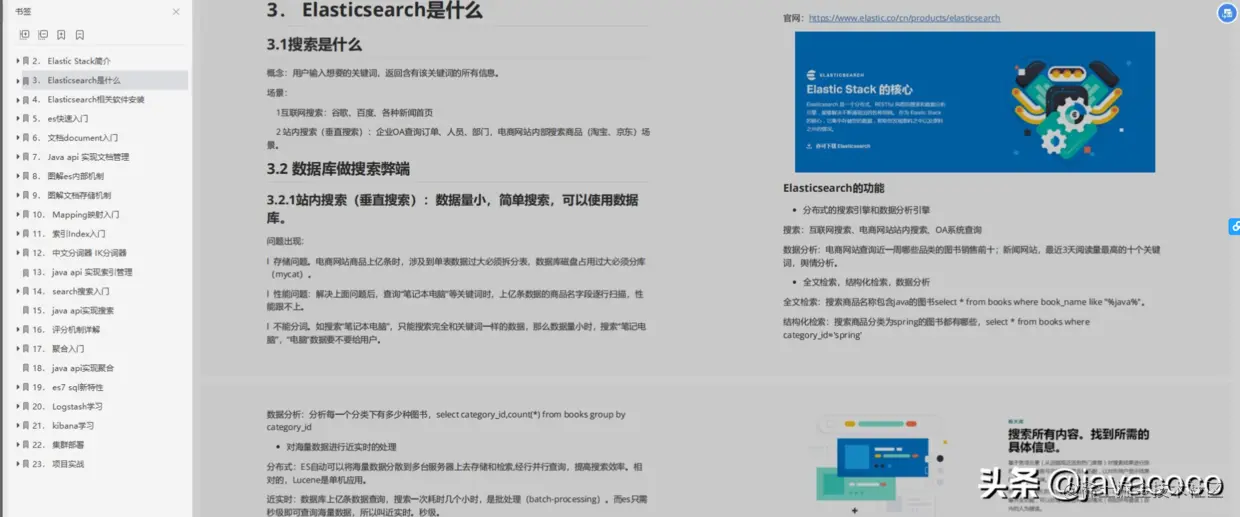Expand bookmark 2. Elastic Stack简介
This screenshot has width=1240, height=517.
tap(17, 61)
